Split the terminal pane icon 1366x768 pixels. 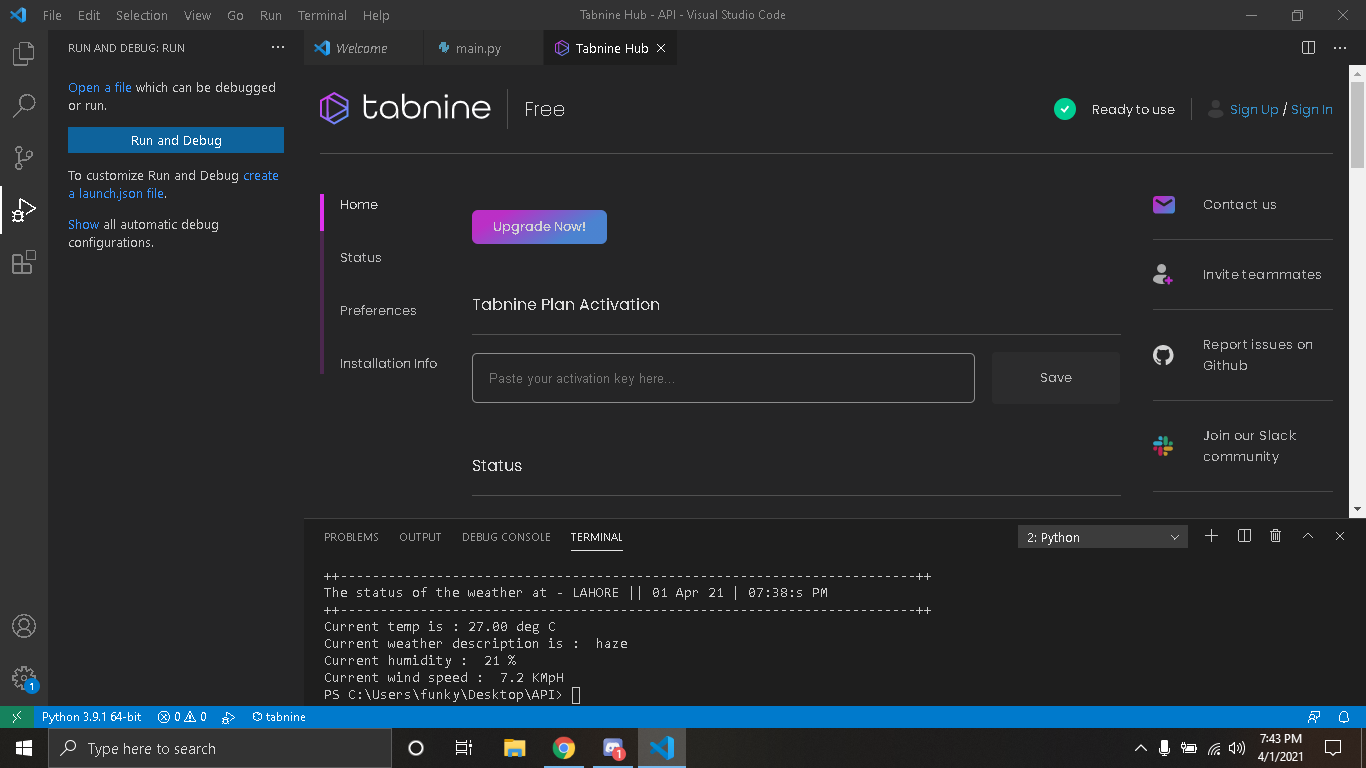[x=1243, y=536]
